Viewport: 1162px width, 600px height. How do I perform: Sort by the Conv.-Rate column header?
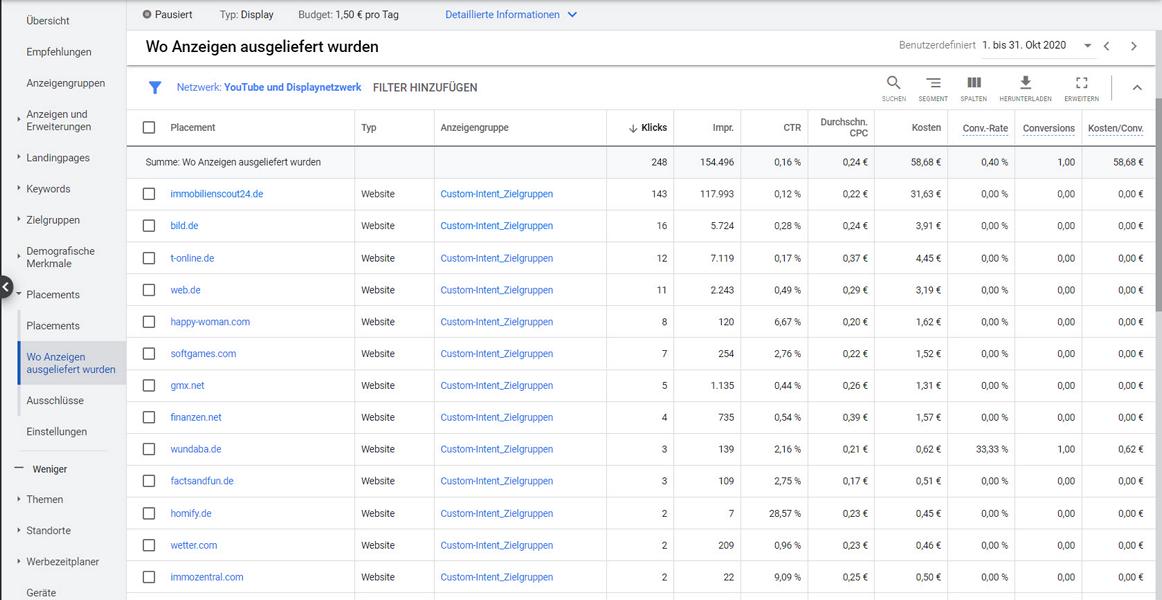coord(986,127)
